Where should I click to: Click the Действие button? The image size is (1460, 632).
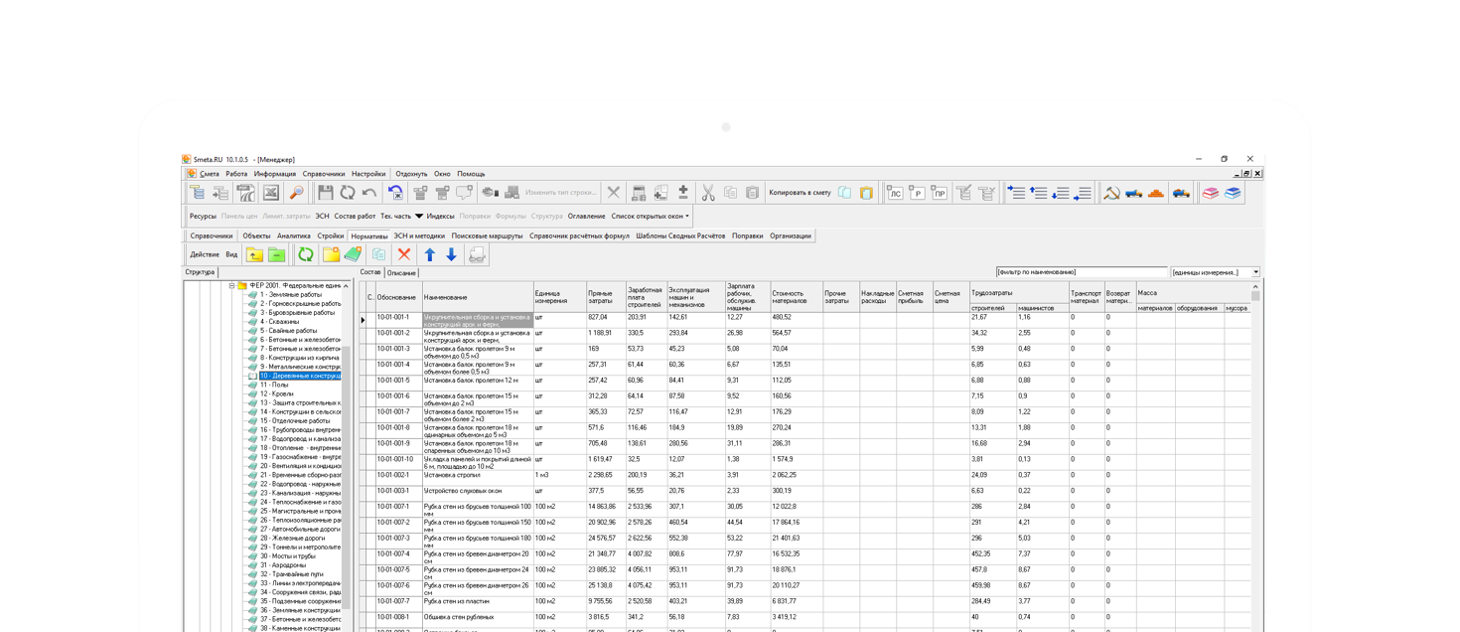tap(204, 255)
